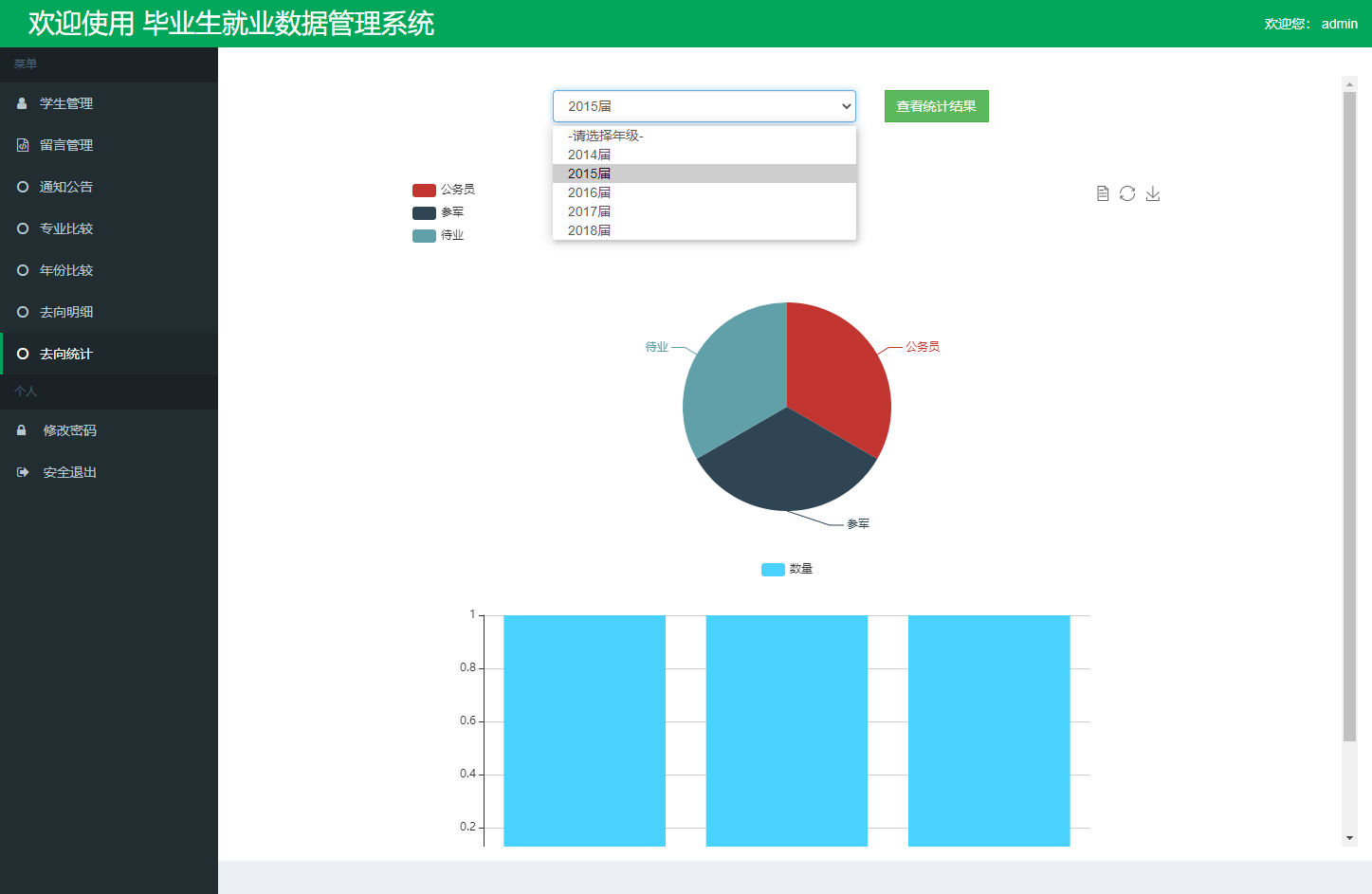Click the admin username link at top right
The width and height of the screenshot is (1372, 894).
tap(1339, 24)
